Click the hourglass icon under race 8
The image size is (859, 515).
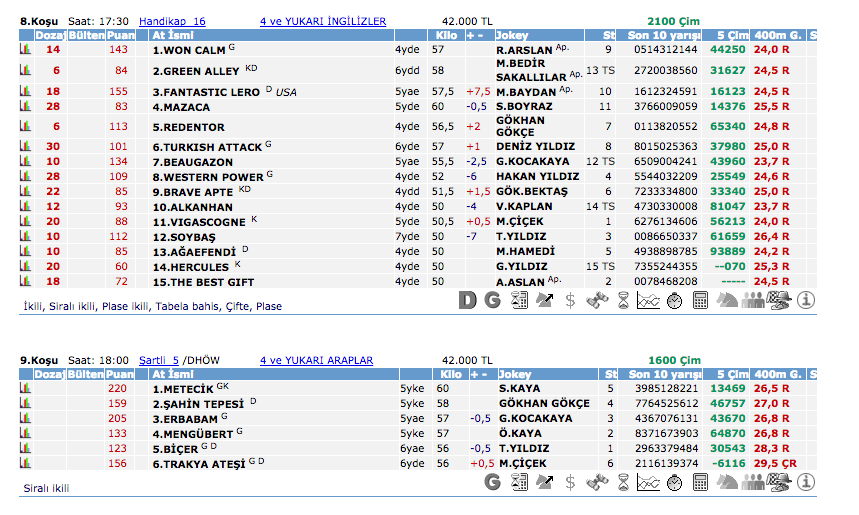coord(623,299)
